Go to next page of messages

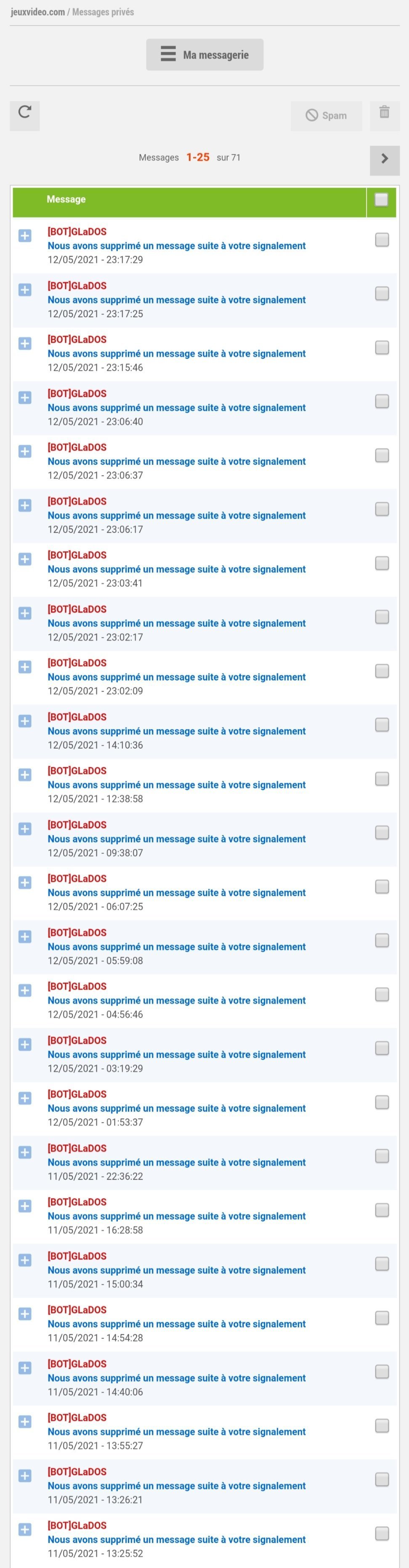pyautogui.click(x=385, y=160)
